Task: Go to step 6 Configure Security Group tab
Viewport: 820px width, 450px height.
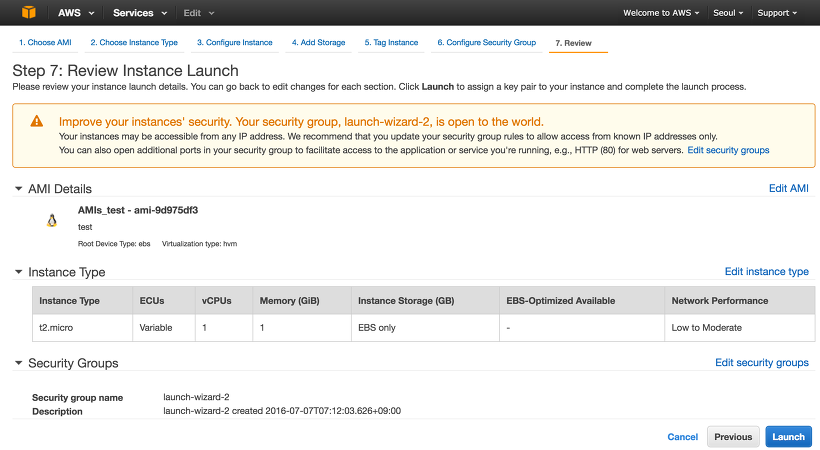Action: pos(486,42)
